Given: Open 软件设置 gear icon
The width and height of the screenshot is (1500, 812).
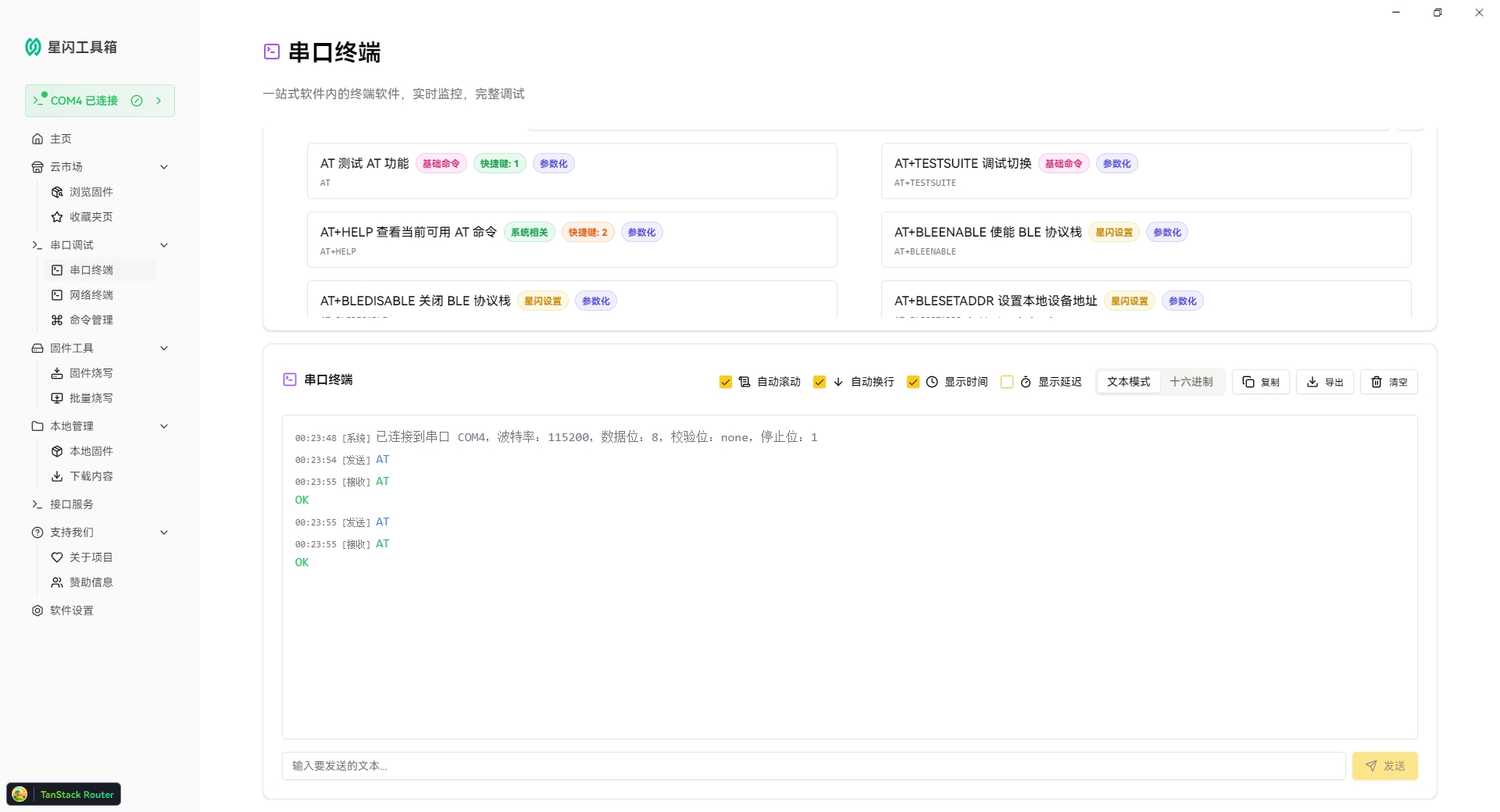Looking at the screenshot, I should coord(37,611).
